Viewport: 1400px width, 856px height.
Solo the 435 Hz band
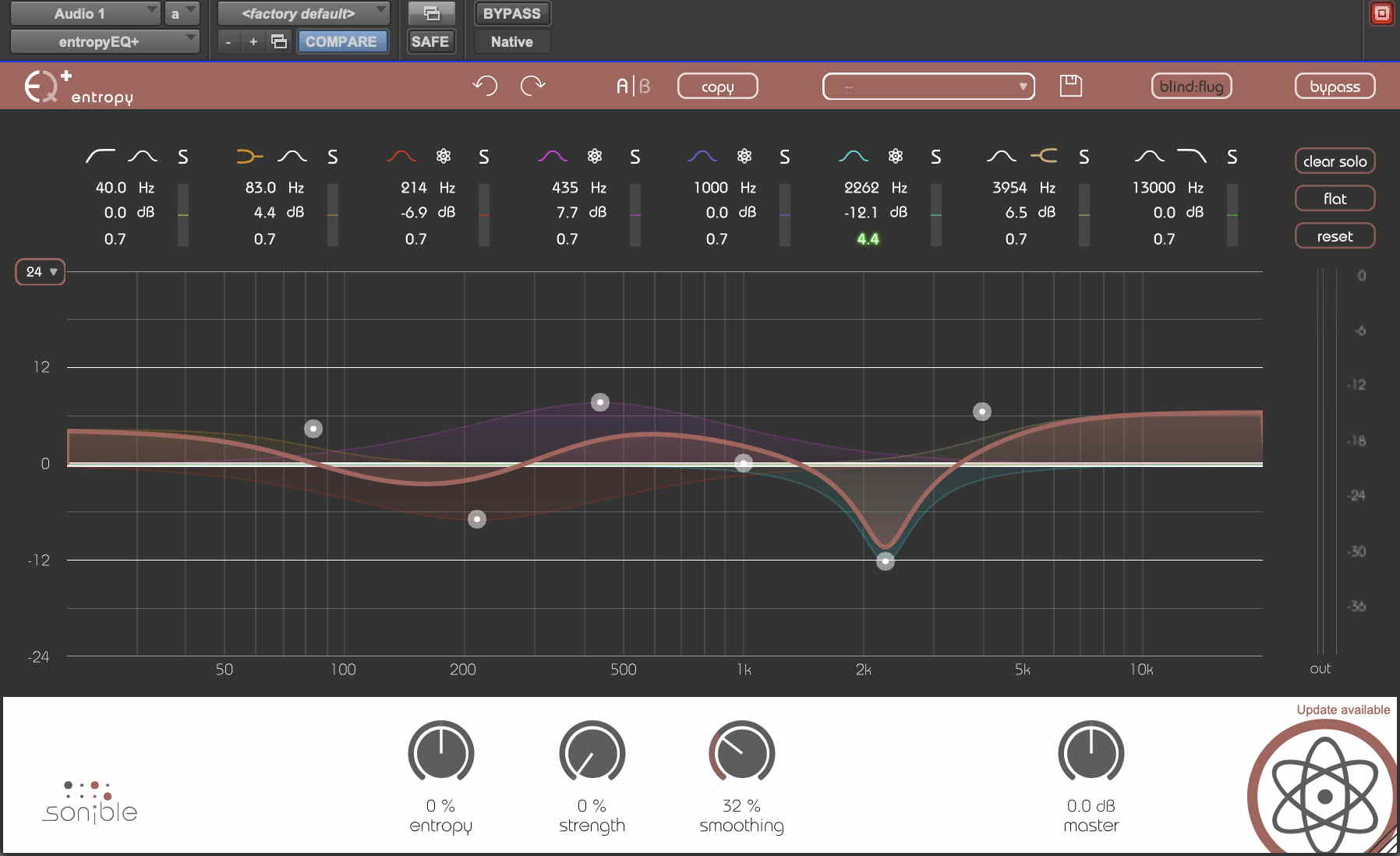(x=635, y=157)
